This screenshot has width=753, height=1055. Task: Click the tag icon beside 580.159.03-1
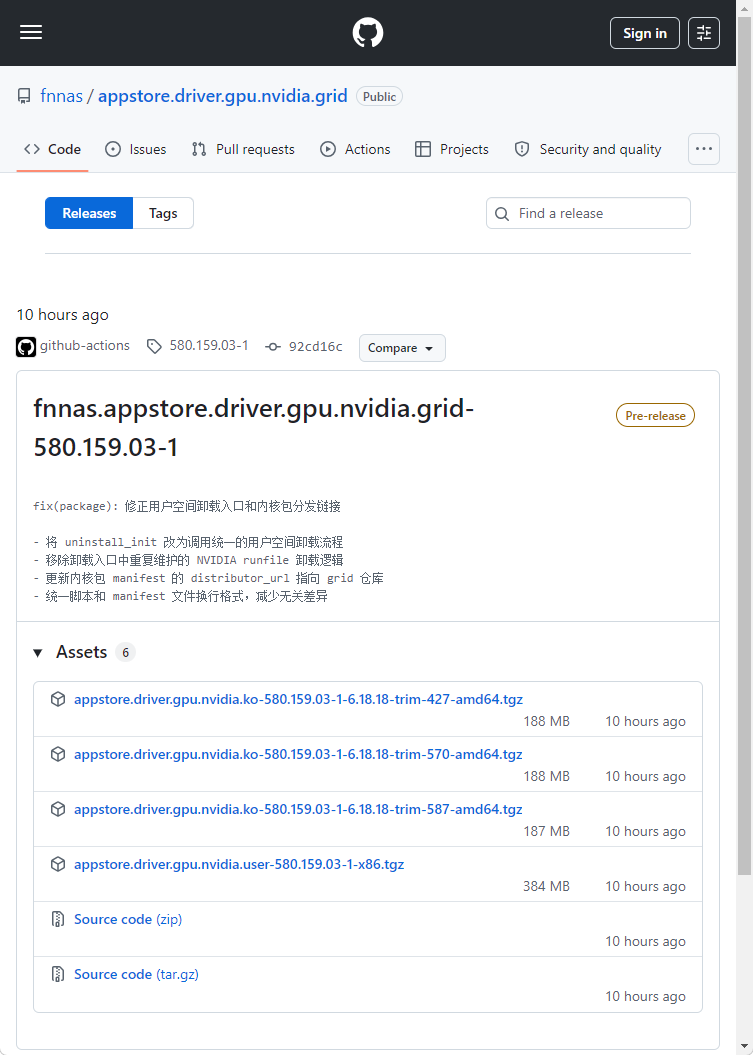pyautogui.click(x=154, y=347)
